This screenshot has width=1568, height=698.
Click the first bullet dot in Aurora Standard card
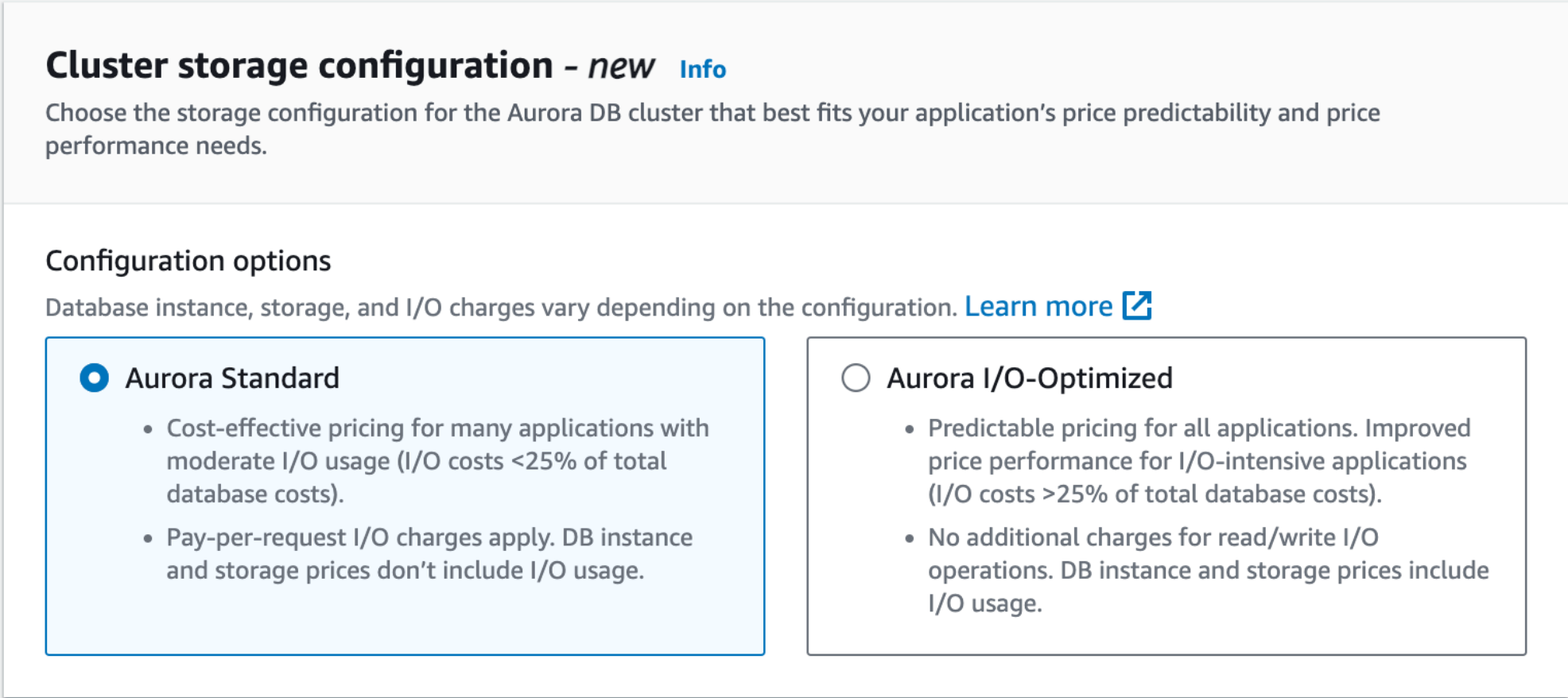pos(148,429)
